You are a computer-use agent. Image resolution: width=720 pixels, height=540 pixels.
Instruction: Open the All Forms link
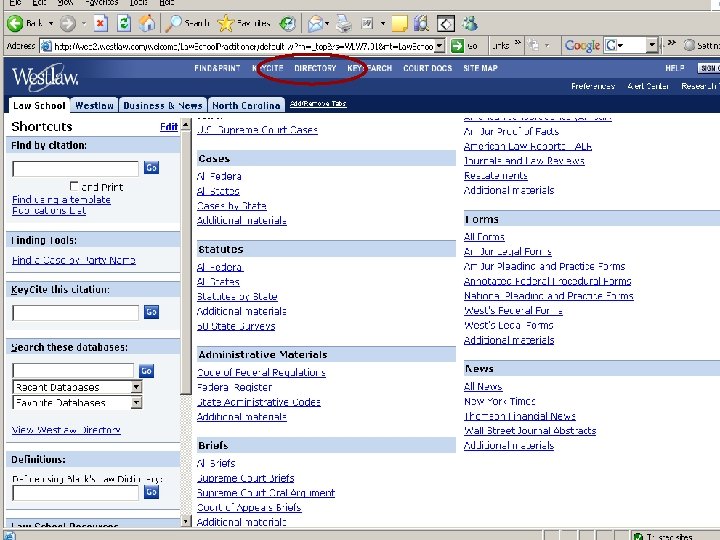point(484,237)
